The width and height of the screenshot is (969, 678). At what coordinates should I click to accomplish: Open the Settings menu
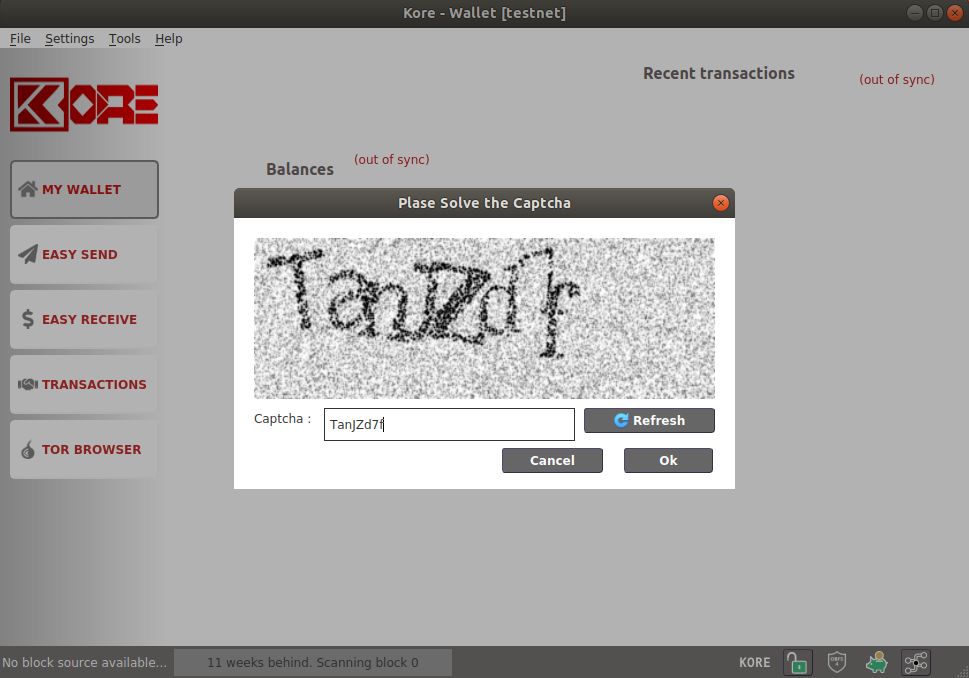pyautogui.click(x=69, y=38)
